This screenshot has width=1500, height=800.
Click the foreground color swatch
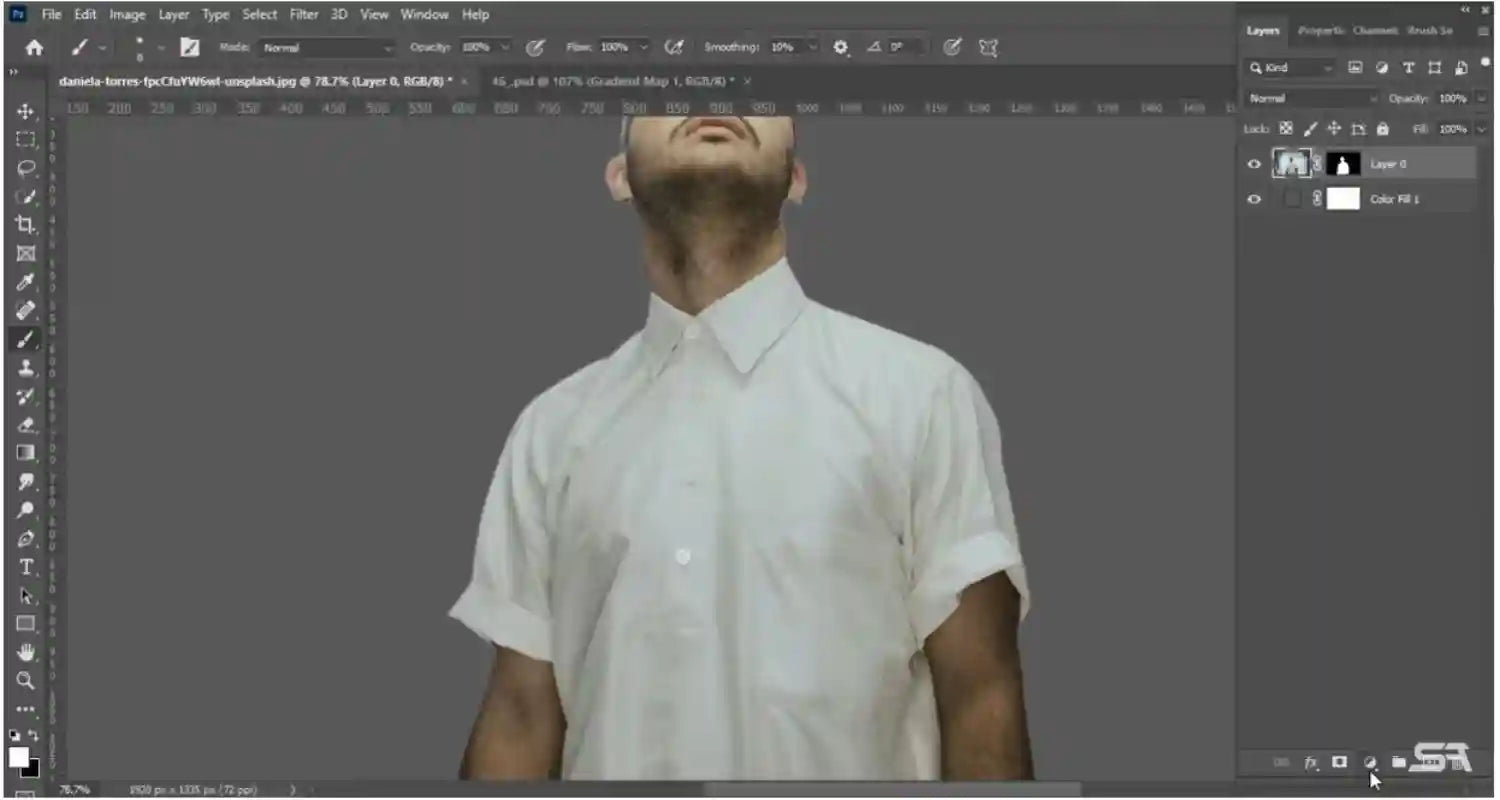tap(19, 757)
